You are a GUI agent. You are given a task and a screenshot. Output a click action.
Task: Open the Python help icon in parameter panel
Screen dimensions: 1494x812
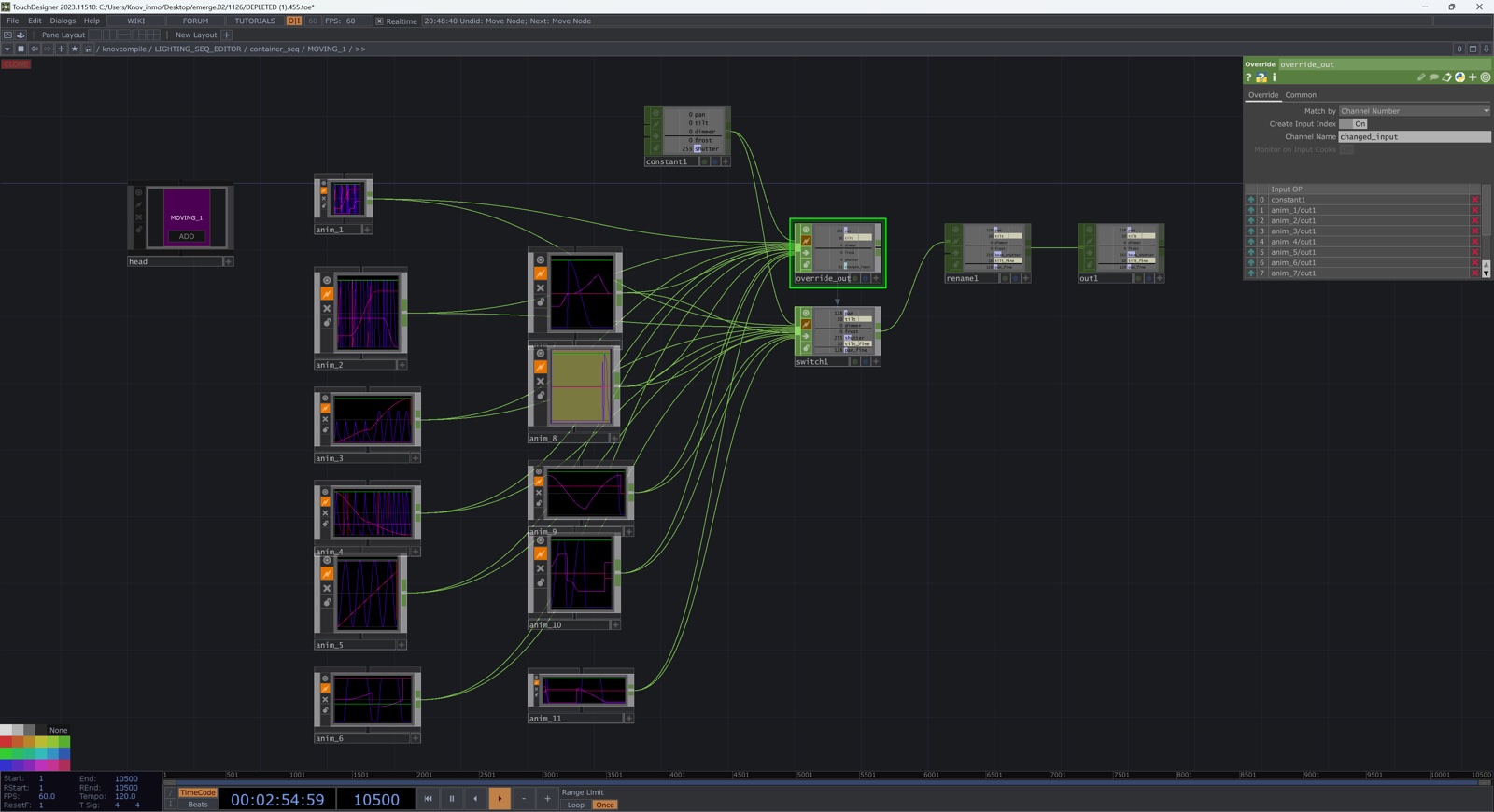coord(1261,77)
